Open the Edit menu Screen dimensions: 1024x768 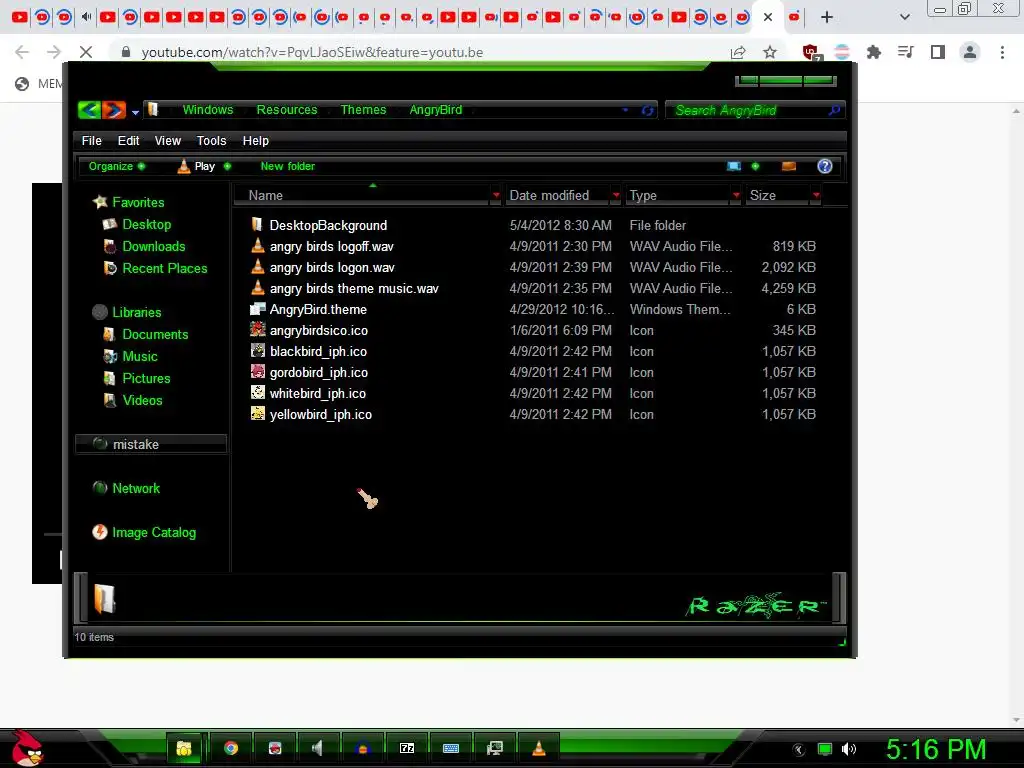pos(128,140)
